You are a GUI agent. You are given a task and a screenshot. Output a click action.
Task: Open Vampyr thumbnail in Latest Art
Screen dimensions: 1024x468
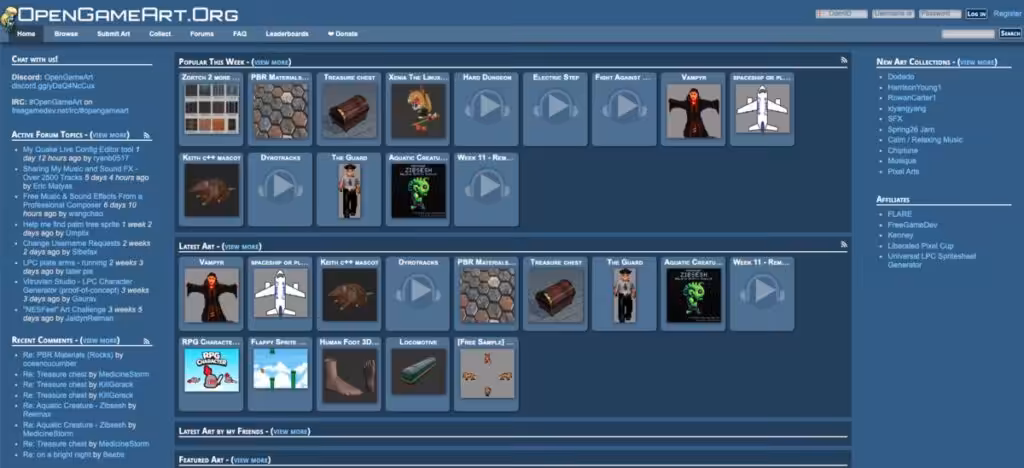point(212,295)
